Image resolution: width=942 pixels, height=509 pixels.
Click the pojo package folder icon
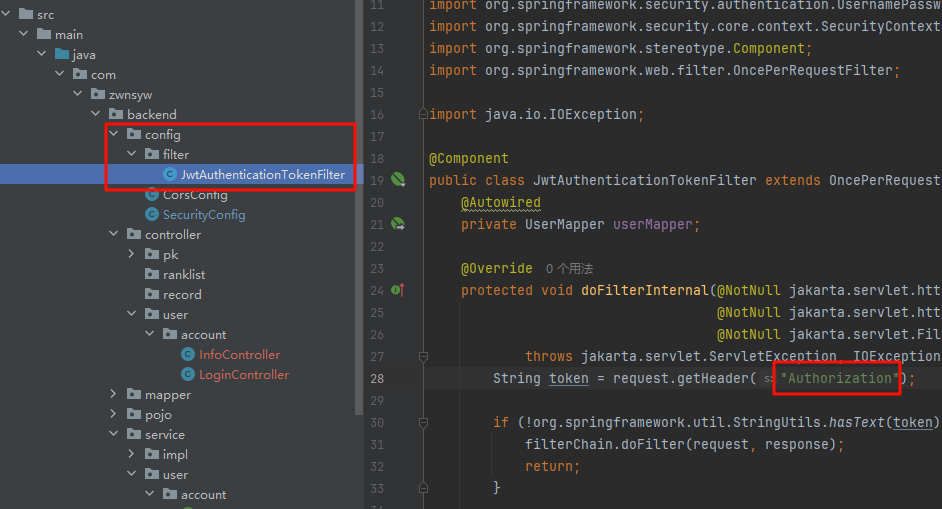coord(134,413)
